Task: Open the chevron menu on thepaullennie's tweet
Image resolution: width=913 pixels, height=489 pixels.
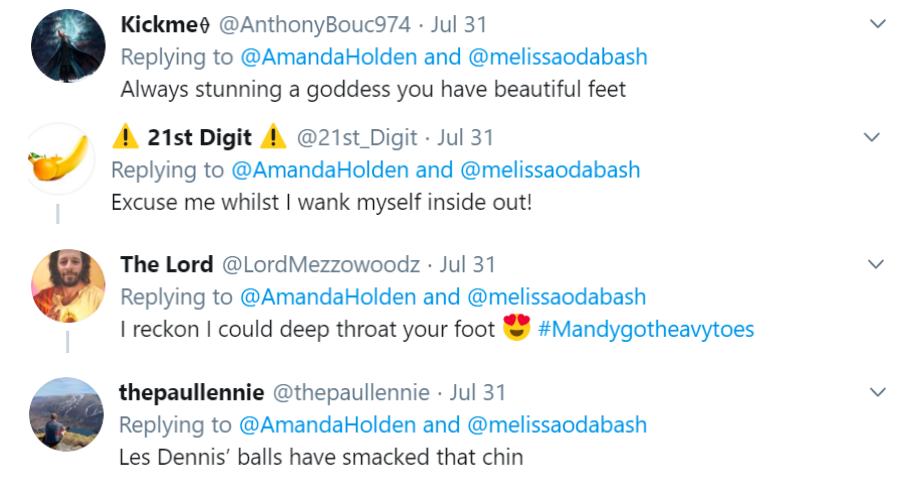Action: tap(877, 391)
